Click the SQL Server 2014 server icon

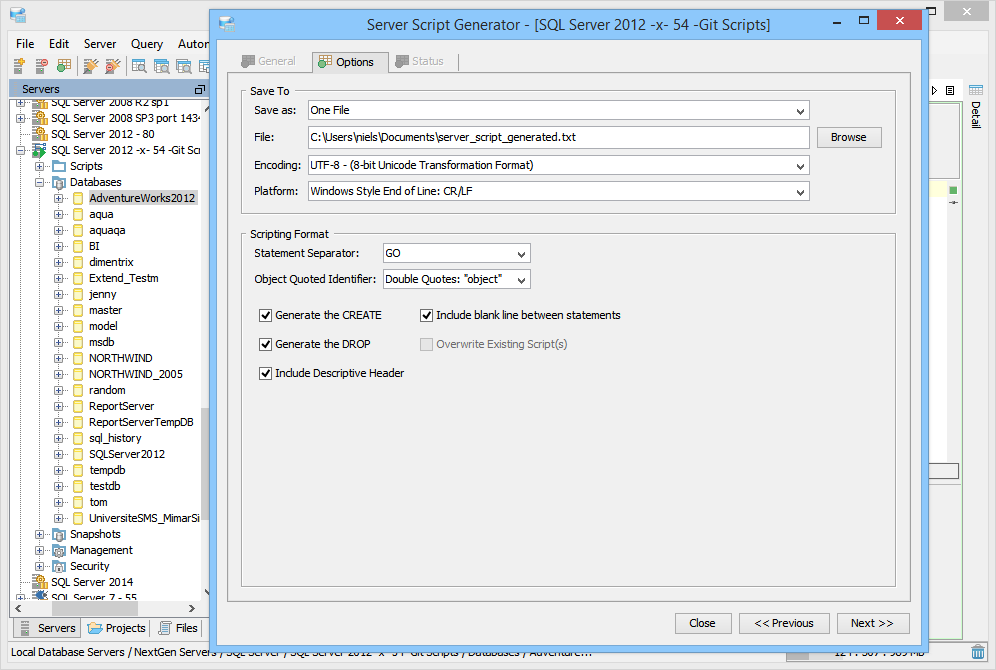pyautogui.click(x=40, y=582)
